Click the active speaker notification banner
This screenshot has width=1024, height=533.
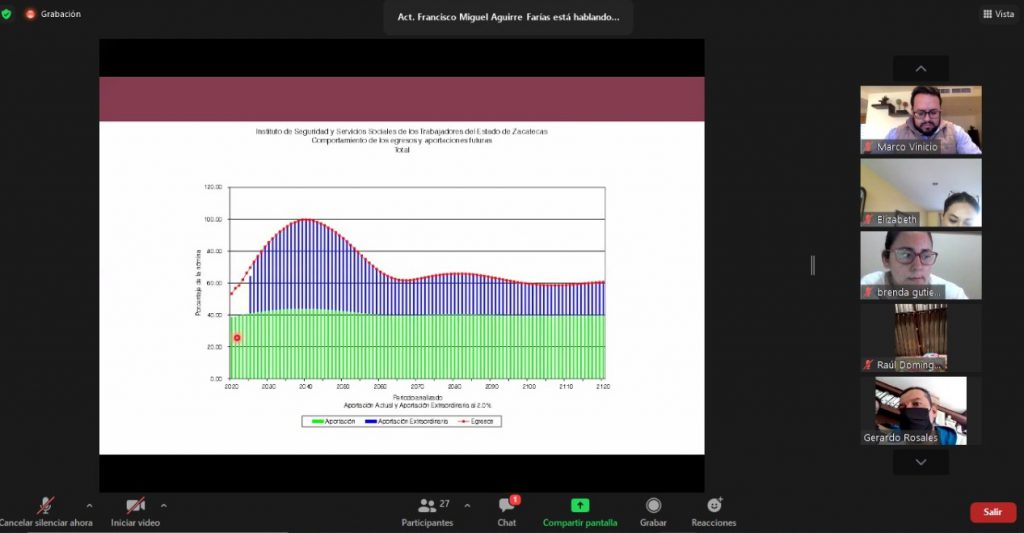tap(508, 17)
